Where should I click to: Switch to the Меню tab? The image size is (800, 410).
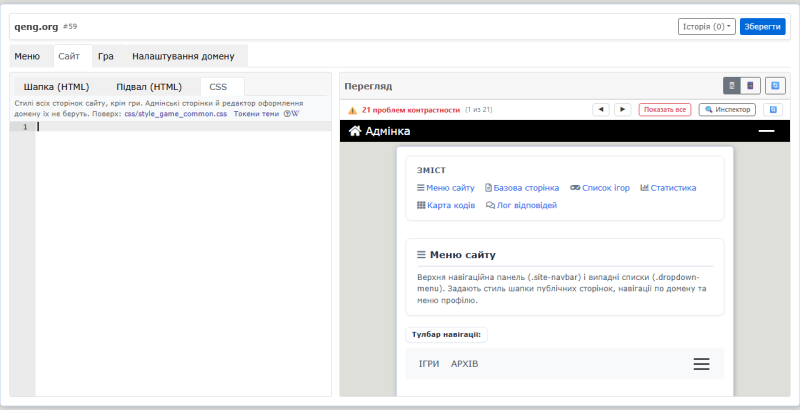27,56
